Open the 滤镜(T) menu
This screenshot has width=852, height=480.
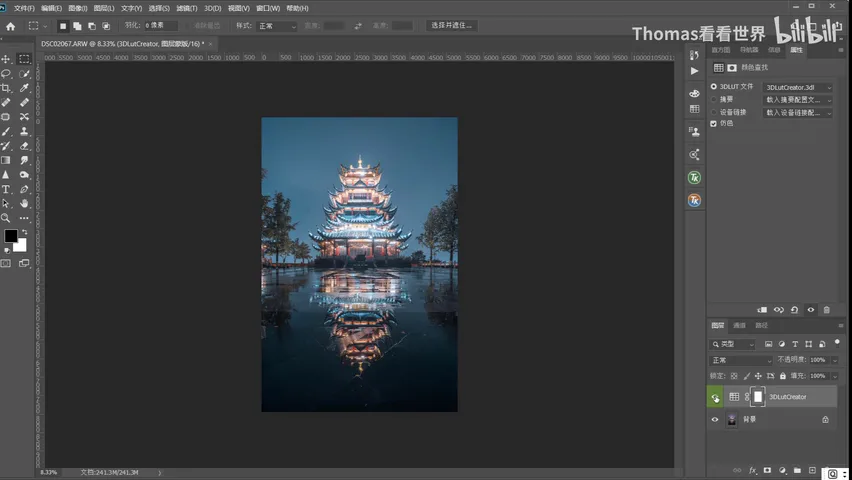click(x=186, y=8)
